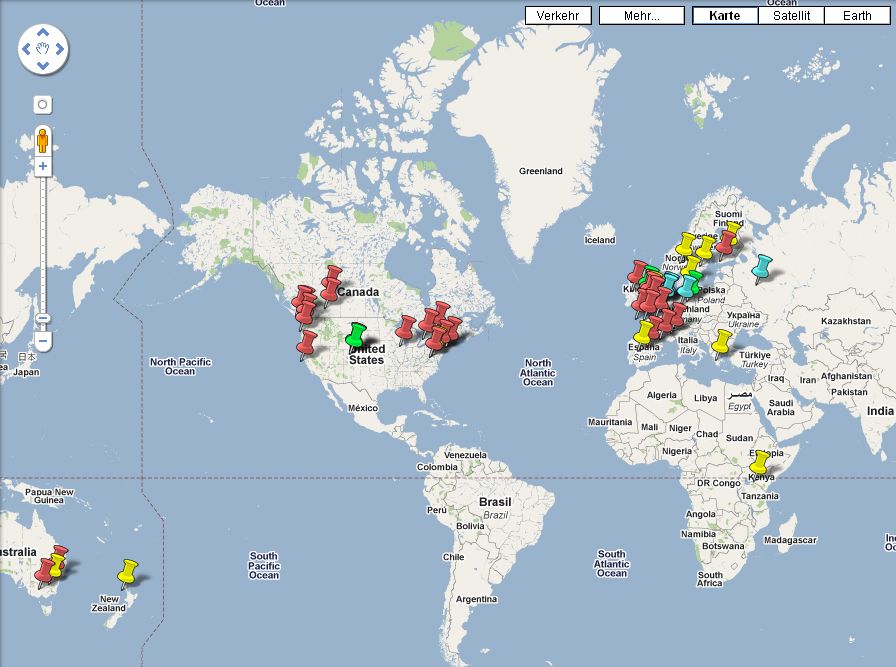
Task: Click the cyan pin next to the Polska label
Action: coord(686,286)
